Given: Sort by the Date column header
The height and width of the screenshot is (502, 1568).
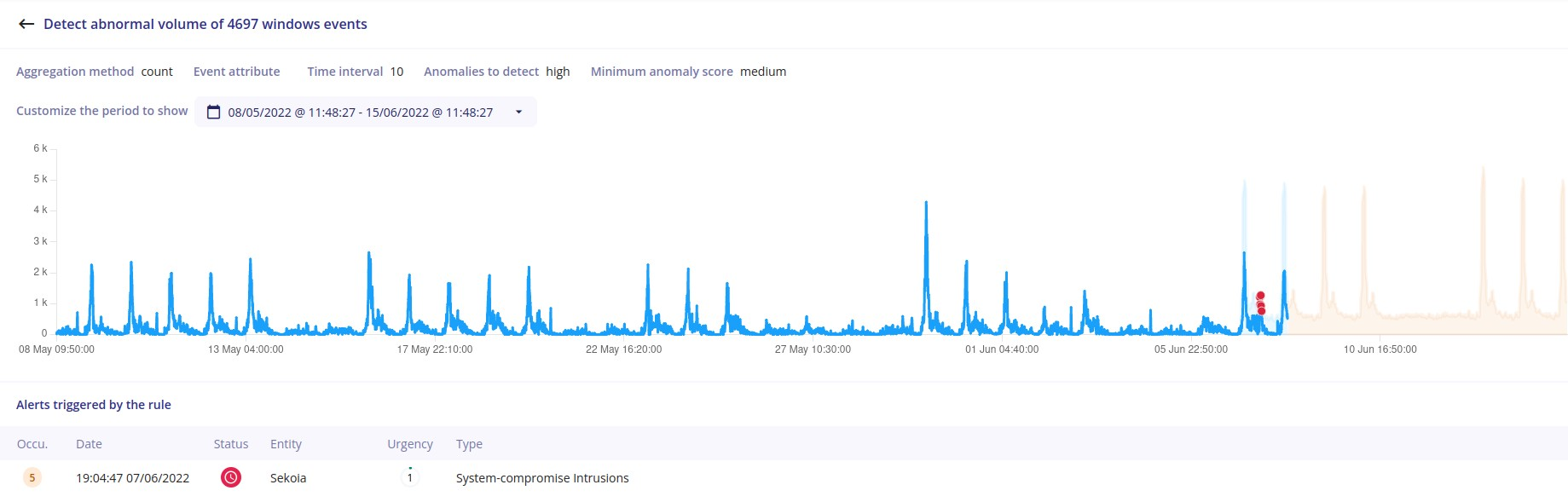Looking at the screenshot, I should coord(89,444).
